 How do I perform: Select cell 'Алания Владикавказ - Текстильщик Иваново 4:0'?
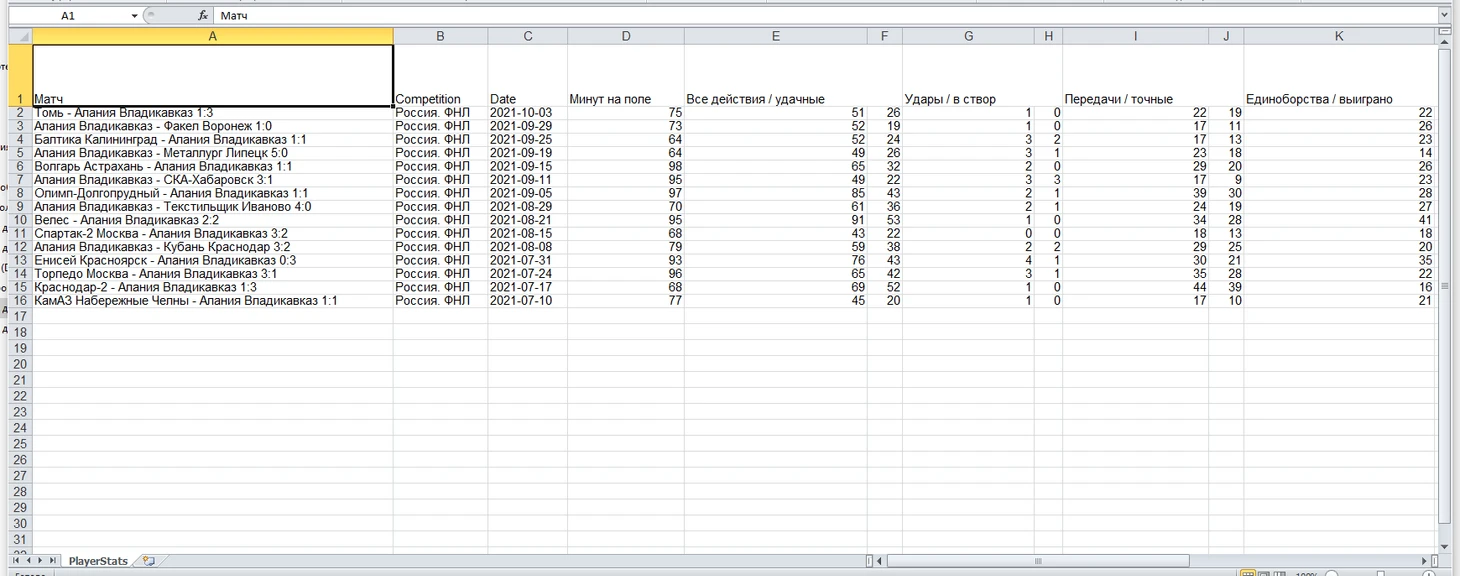point(212,206)
